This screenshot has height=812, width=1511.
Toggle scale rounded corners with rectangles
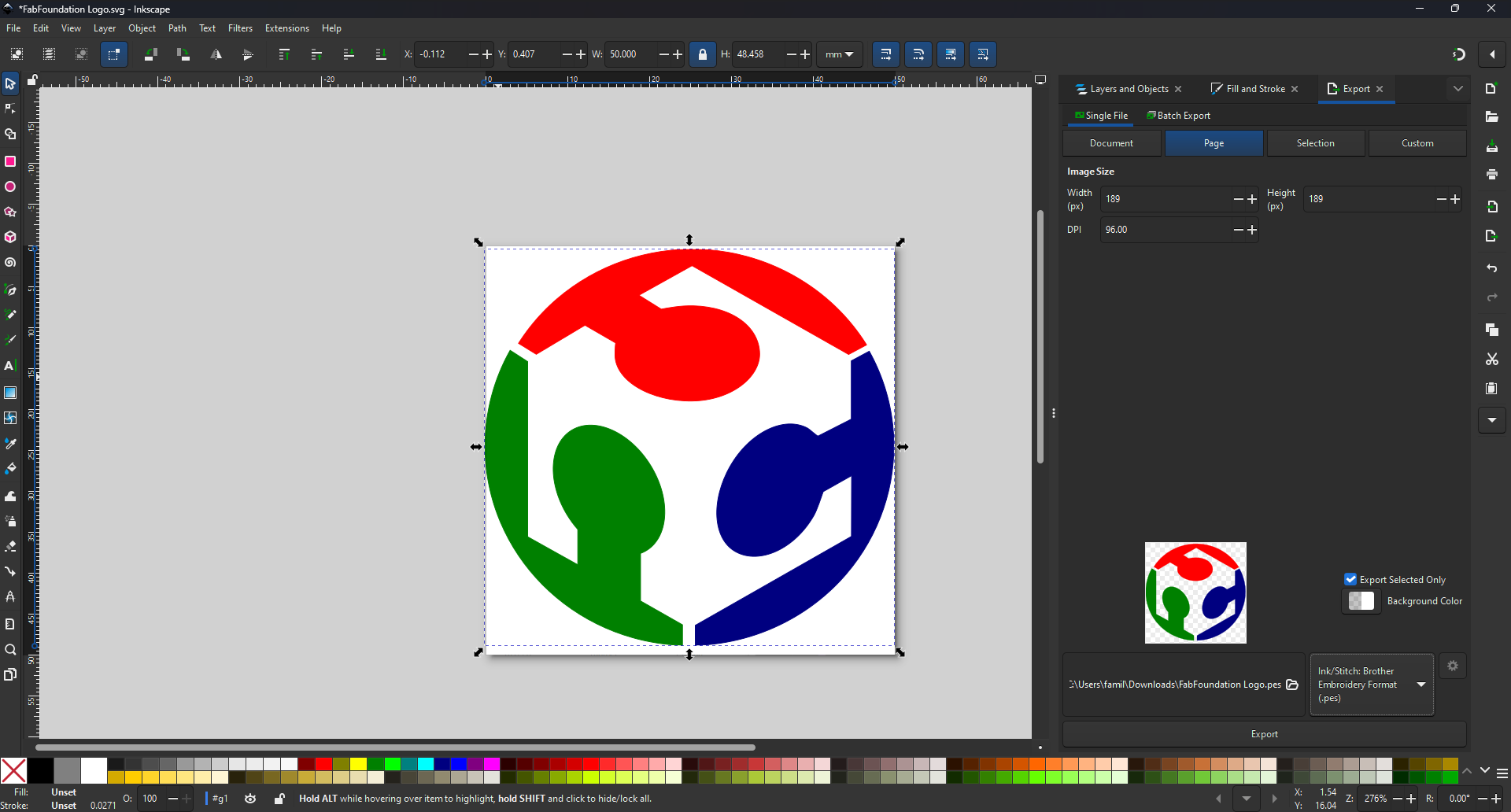point(918,54)
